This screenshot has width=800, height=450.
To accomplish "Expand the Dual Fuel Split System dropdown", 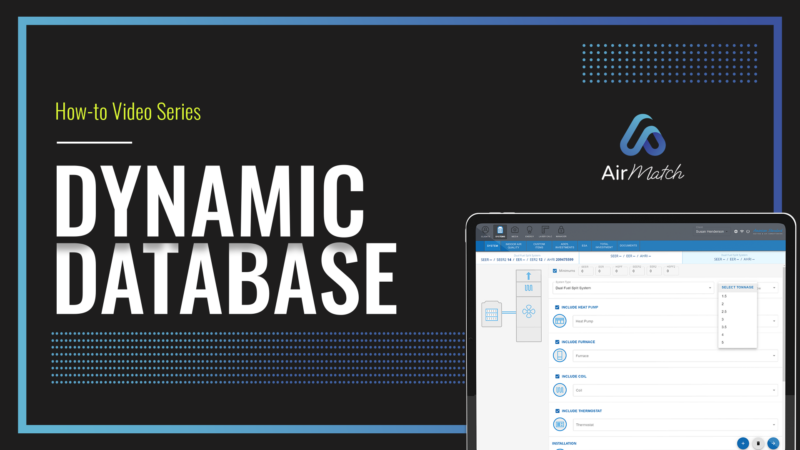I will [632, 288].
